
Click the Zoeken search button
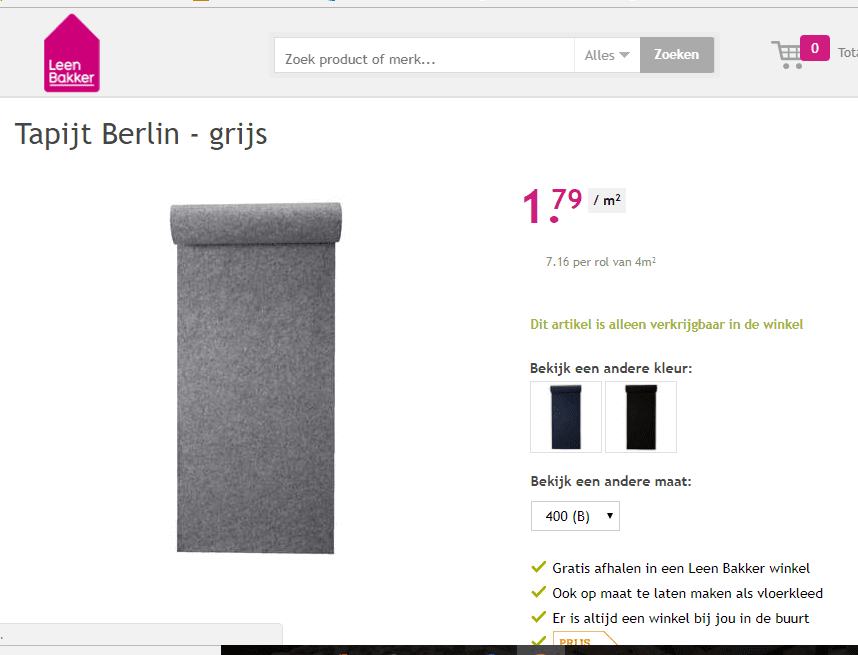[x=677, y=55]
